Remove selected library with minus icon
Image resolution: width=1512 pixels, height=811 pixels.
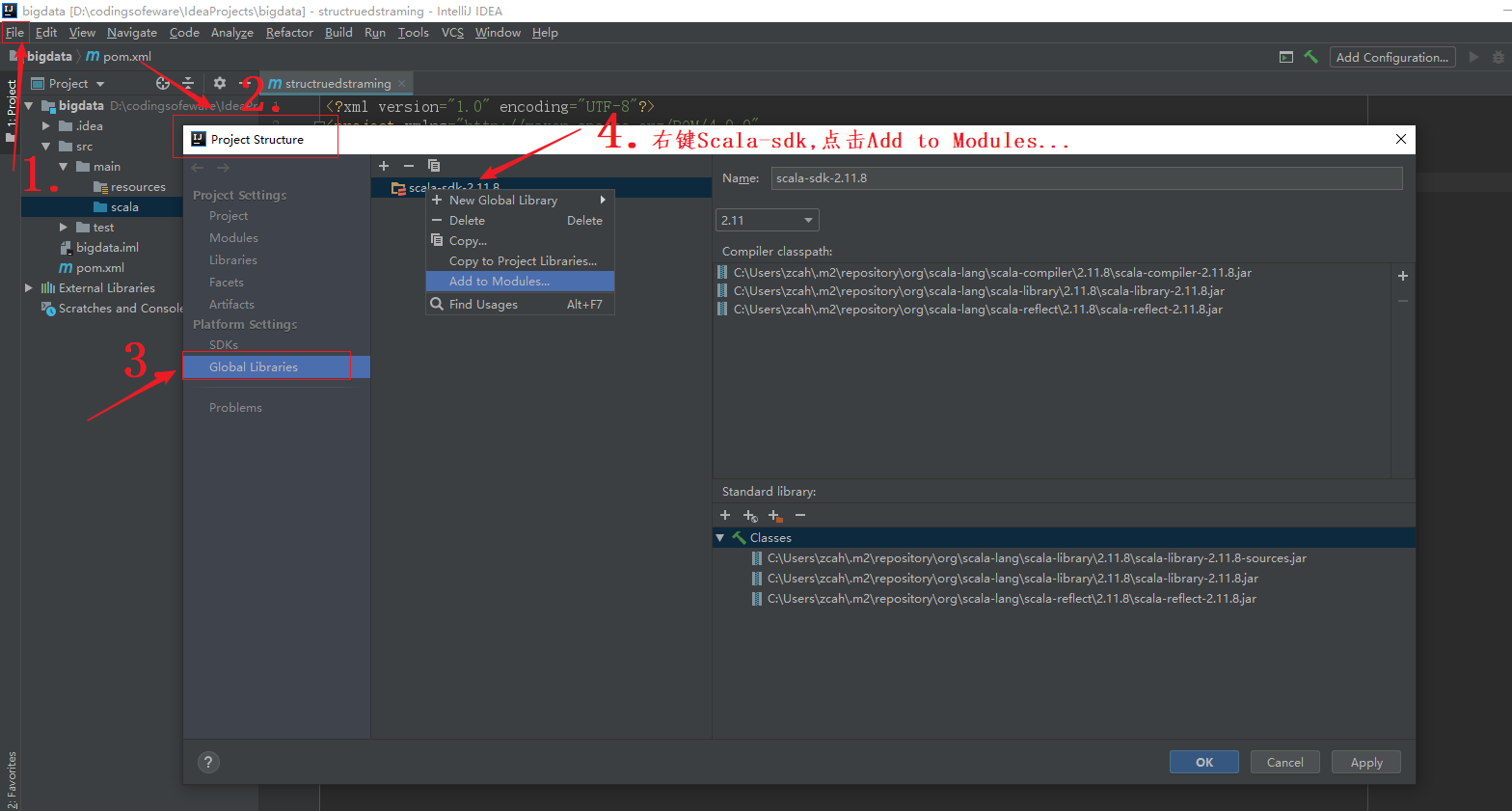(409, 166)
